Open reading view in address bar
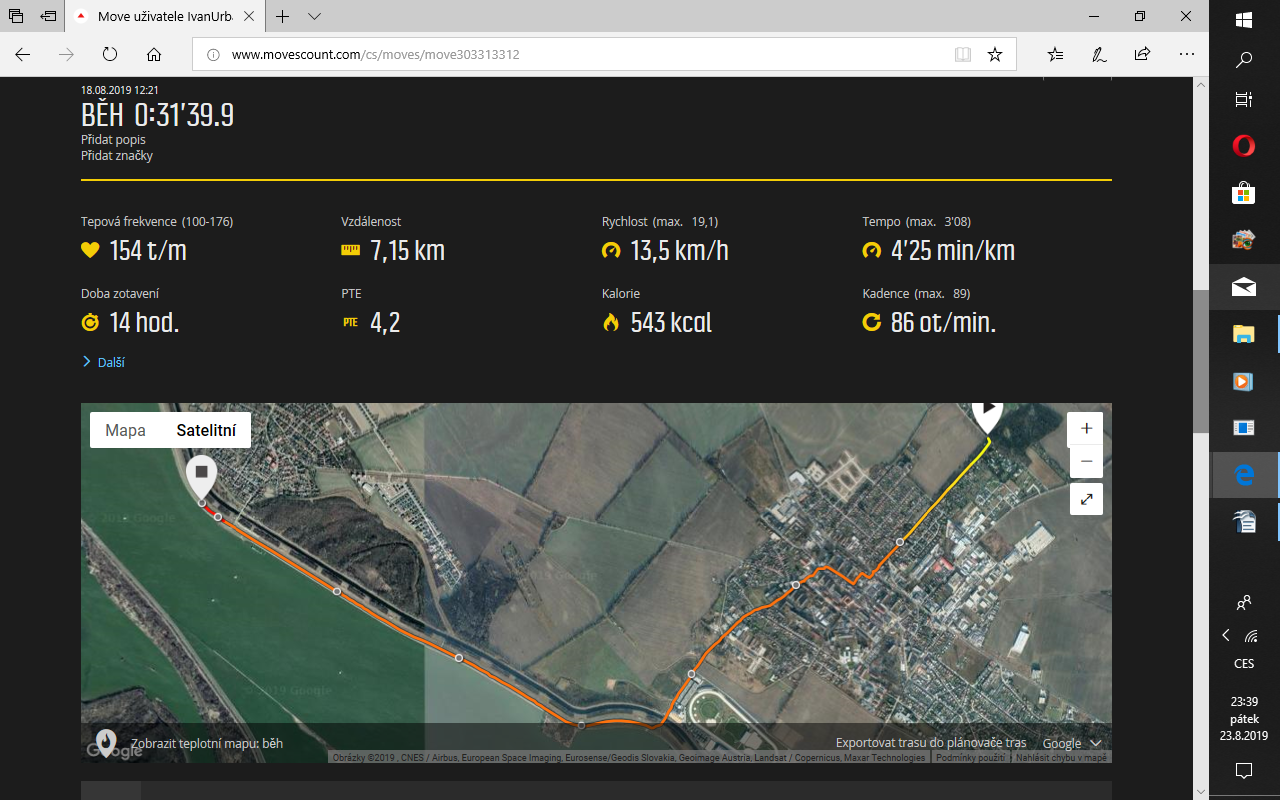The width and height of the screenshot is (1280, 800). 962,55
